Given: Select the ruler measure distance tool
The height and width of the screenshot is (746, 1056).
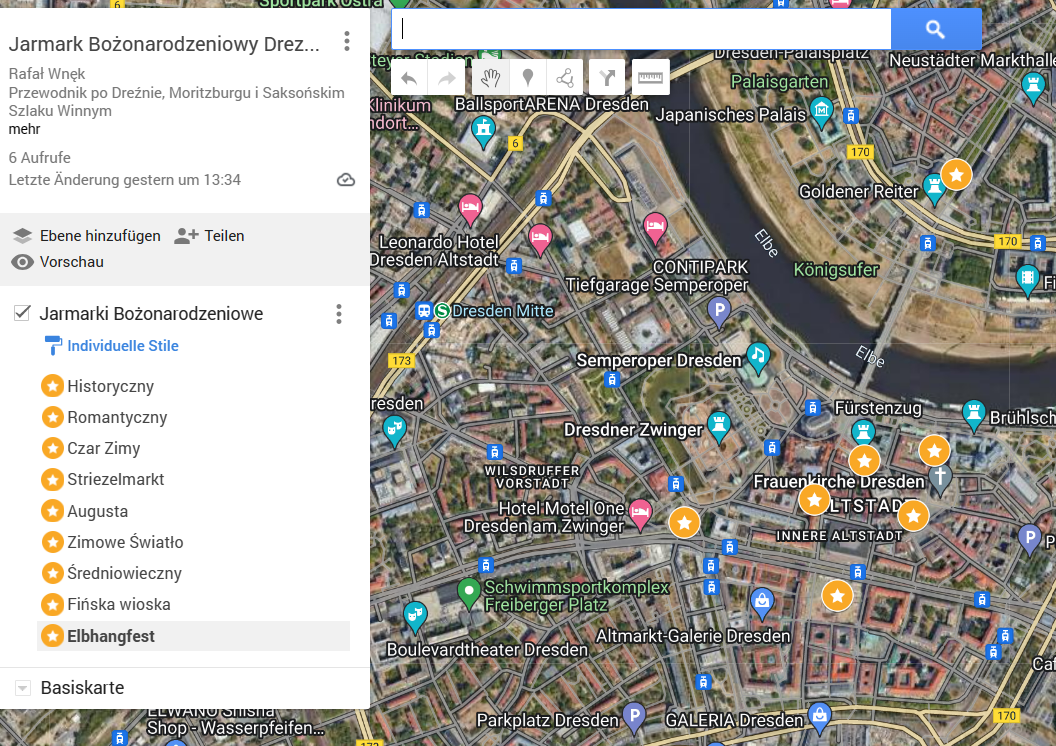Looking at the screenshot, I should (651, 79).
